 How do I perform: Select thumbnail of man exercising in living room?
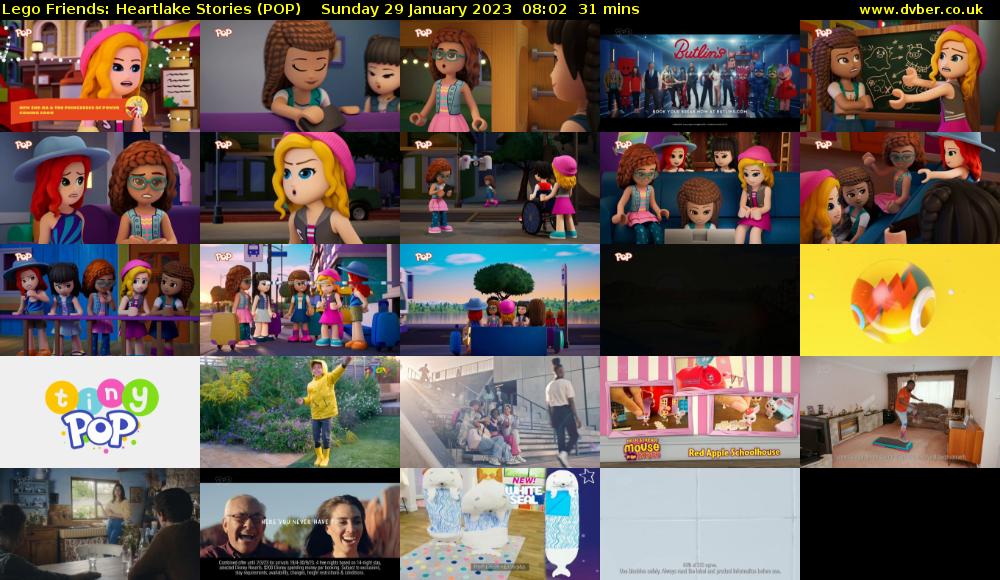(900, 412)
